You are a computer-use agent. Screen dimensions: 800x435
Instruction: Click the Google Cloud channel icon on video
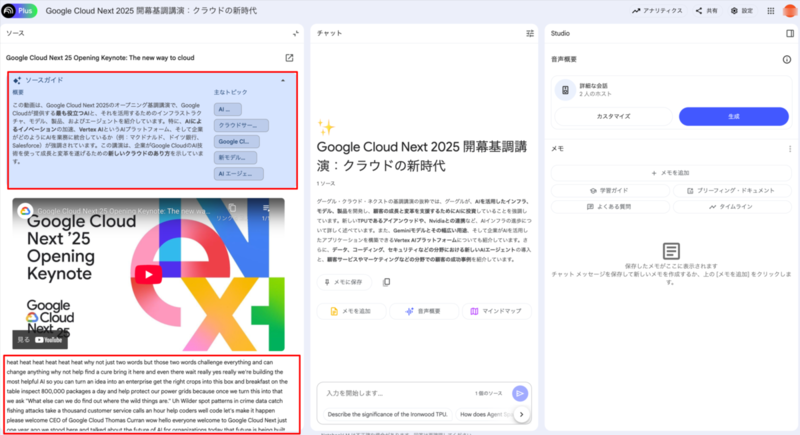point(25,211)
